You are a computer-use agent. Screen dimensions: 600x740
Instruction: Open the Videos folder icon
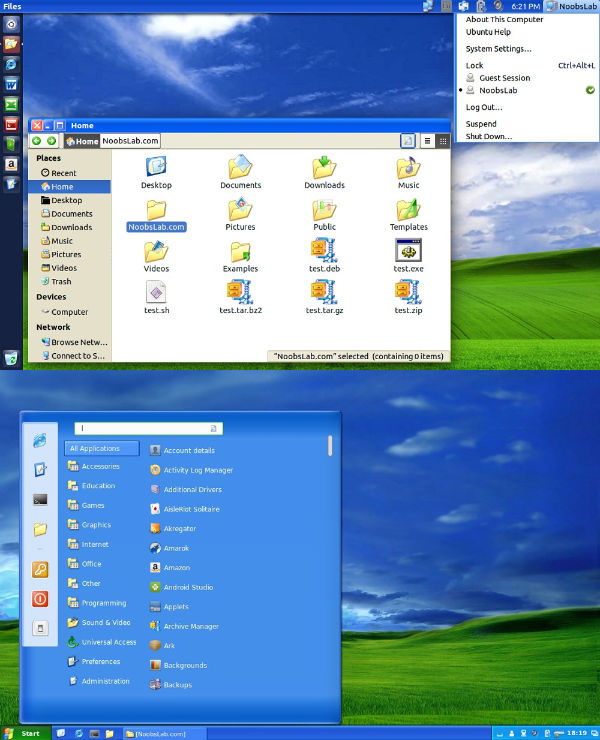point(156,251)
